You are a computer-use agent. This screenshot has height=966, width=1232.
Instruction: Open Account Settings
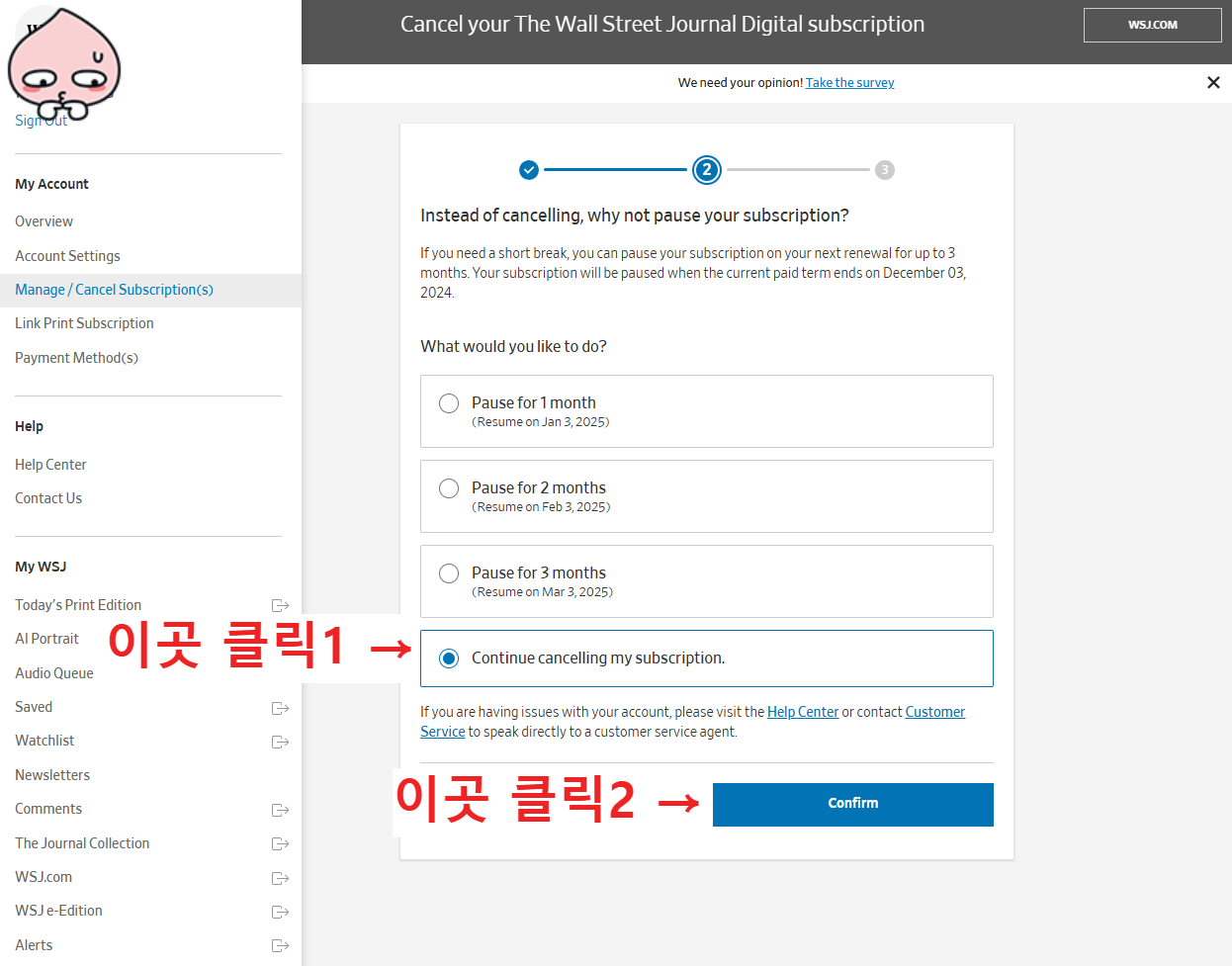(67, 256)
